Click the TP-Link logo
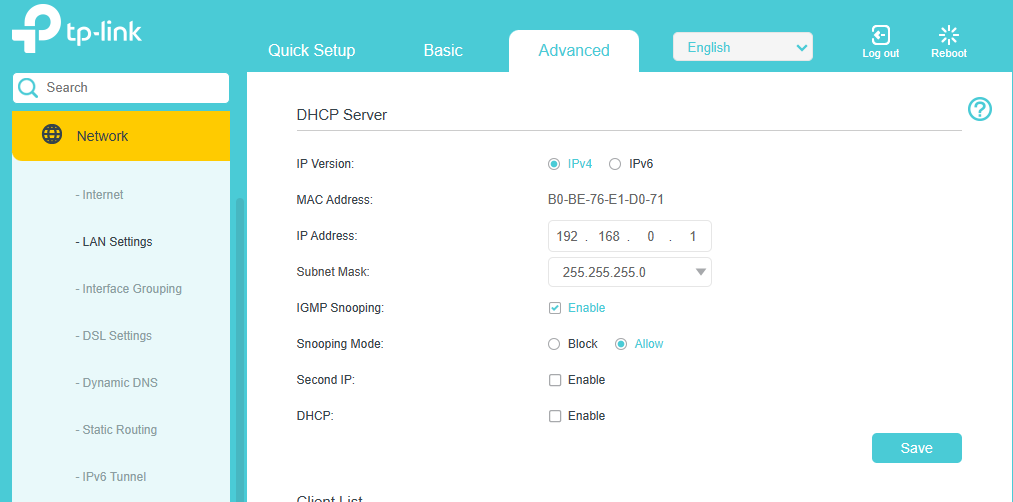The width and height of the screenshot is (1013, 502). click(76, 30)
